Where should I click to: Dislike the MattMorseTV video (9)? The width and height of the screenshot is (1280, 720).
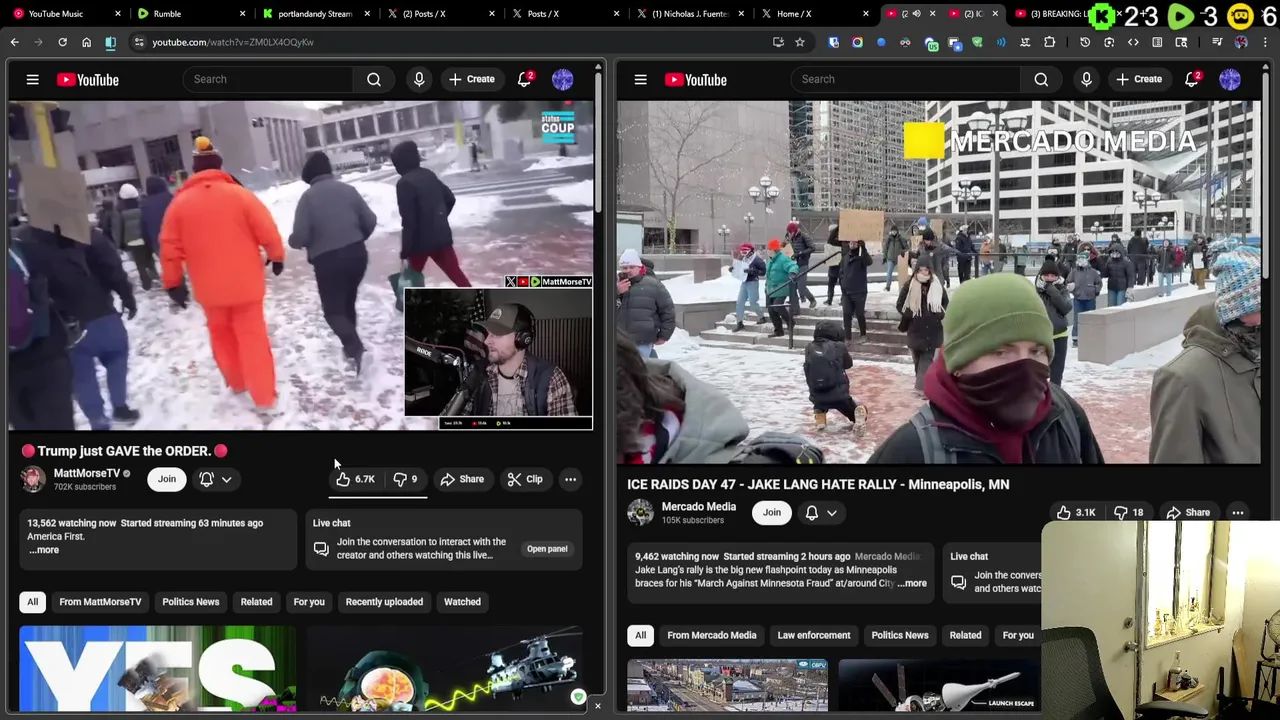405,479
